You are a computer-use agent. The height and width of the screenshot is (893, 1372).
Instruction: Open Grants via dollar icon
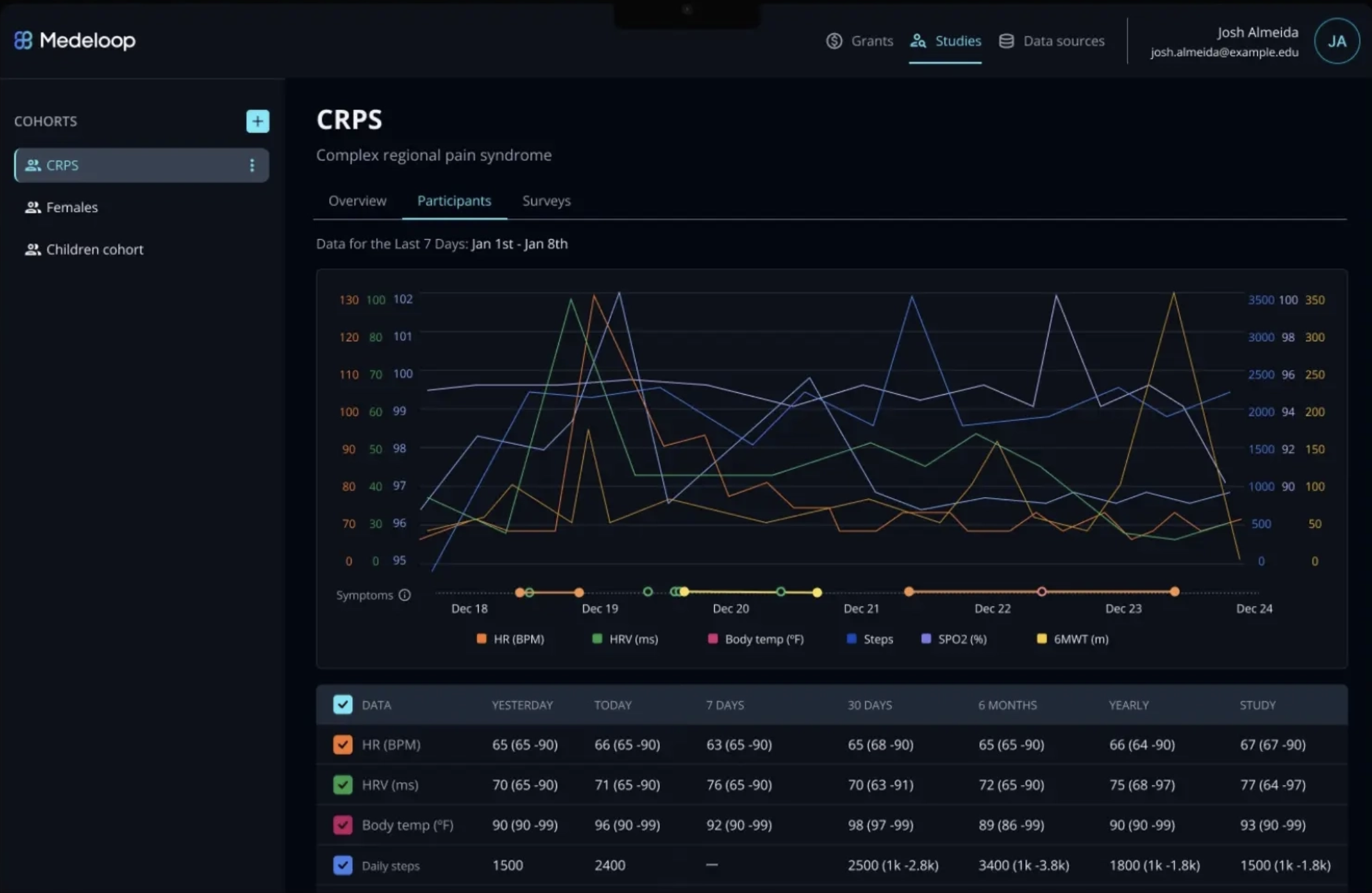tap(834, 41)
